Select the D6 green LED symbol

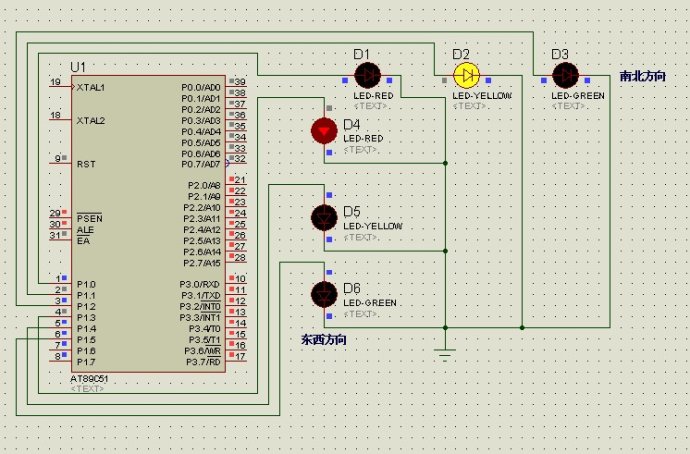tap(324, 294)
